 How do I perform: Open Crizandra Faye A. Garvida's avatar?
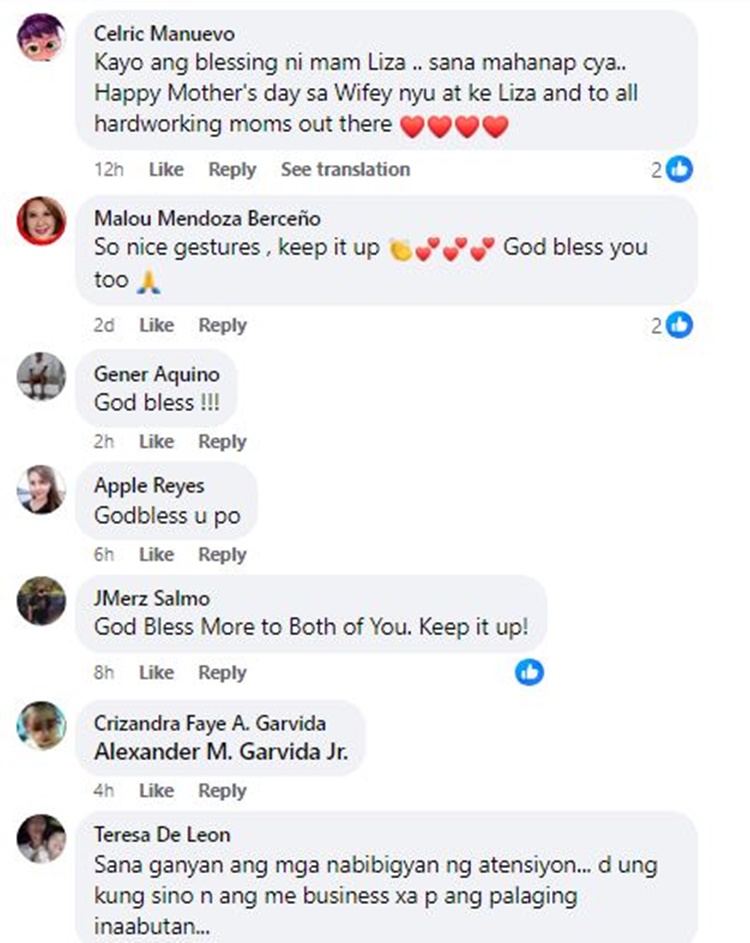(x=41, y=726)
